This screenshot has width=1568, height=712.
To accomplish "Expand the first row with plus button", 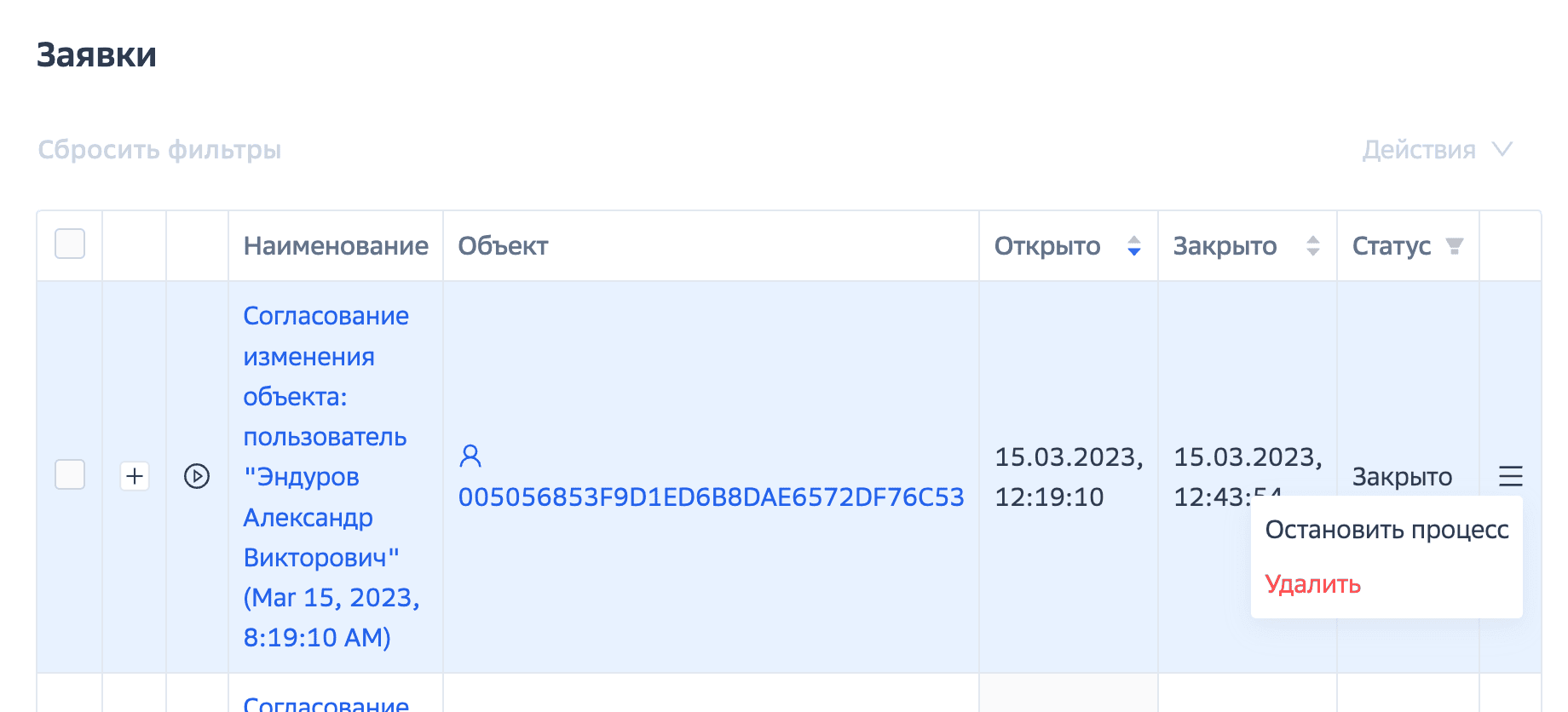I will tap(135, 476).
